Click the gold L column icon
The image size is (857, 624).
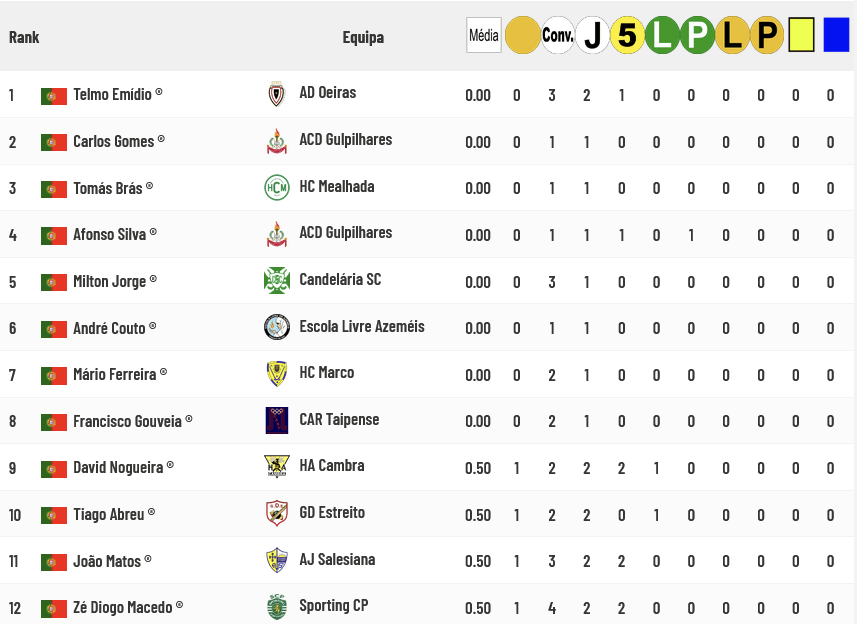tap(732, 36)
